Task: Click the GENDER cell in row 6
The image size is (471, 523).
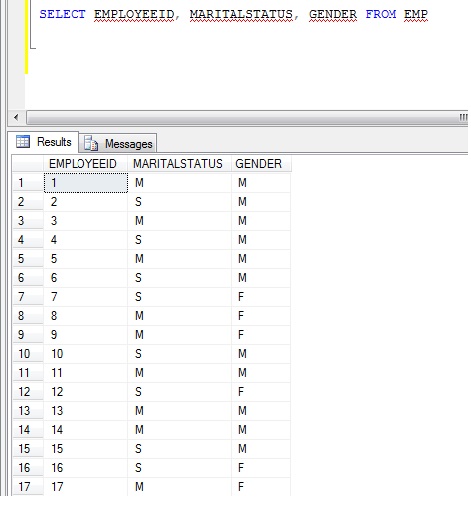Action: tap(261, 278)
